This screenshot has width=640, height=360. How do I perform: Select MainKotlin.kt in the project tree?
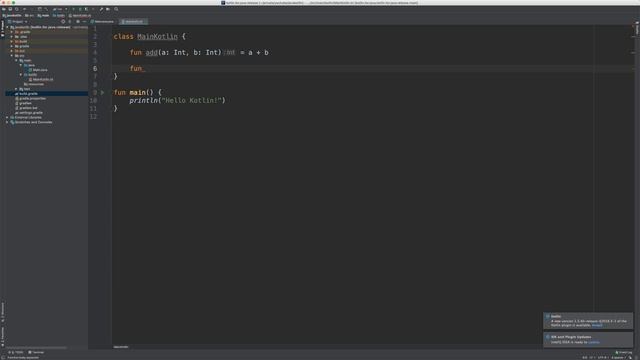click(x=41, y=80)
